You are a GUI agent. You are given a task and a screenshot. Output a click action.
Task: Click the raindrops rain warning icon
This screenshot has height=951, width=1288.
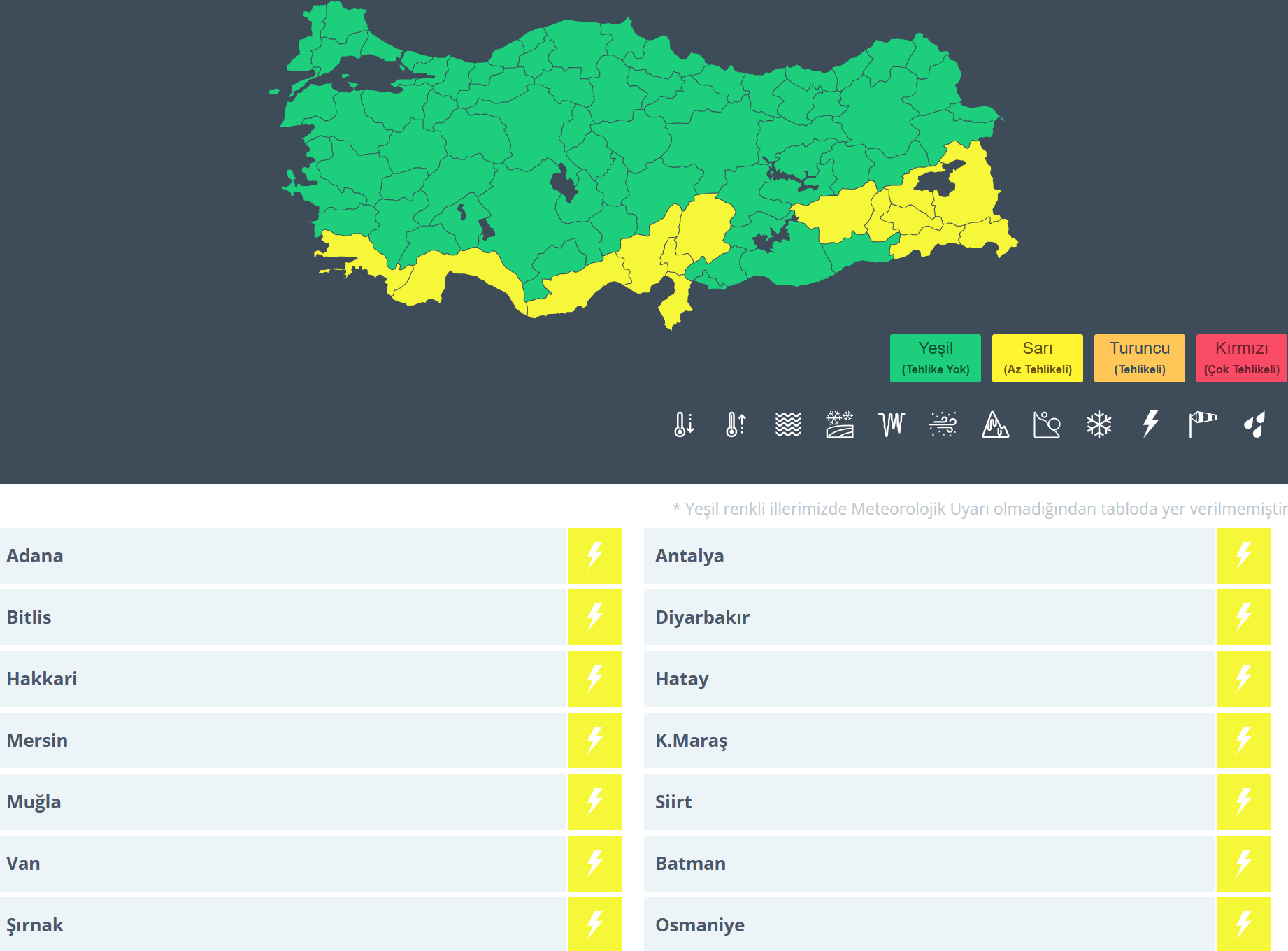(x=1254, y=424)
